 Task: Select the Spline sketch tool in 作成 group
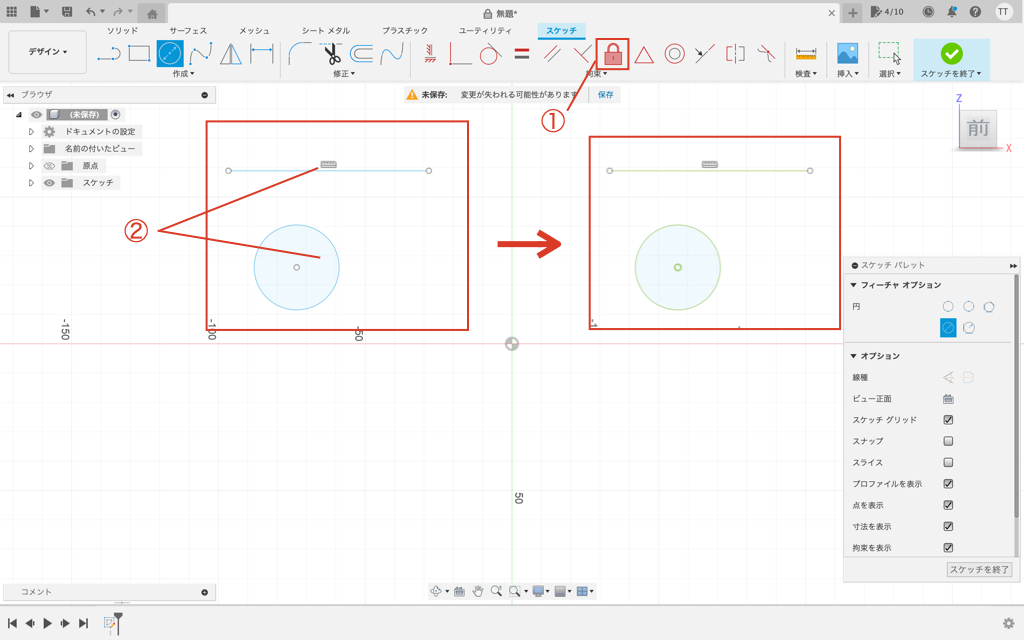200,54
